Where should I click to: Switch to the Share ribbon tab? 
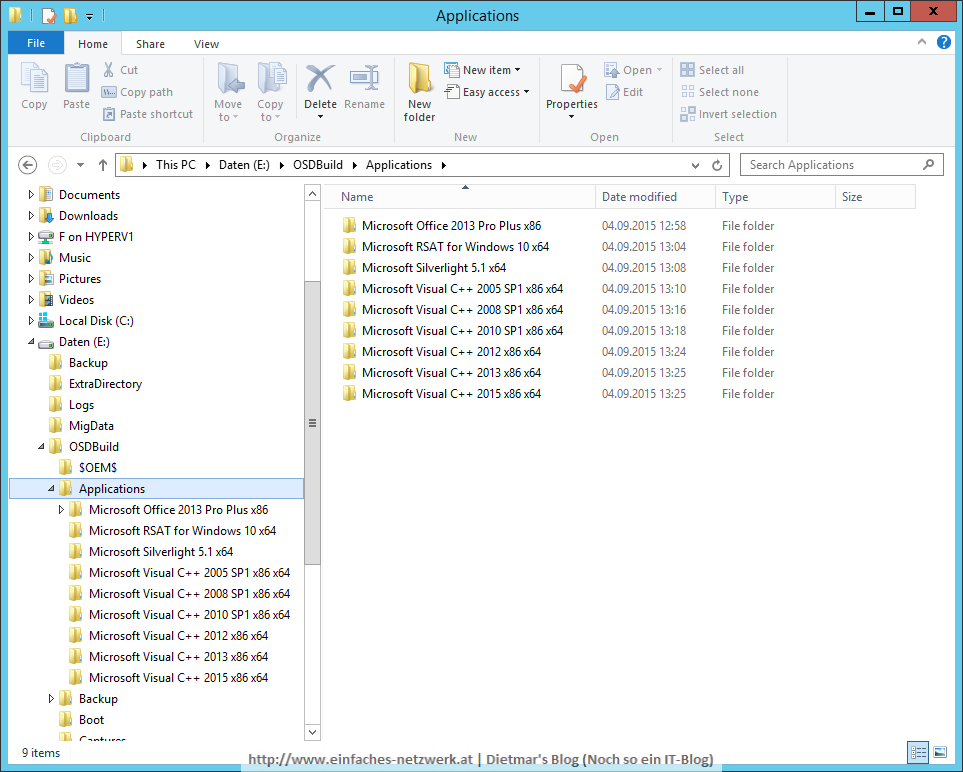150,44
